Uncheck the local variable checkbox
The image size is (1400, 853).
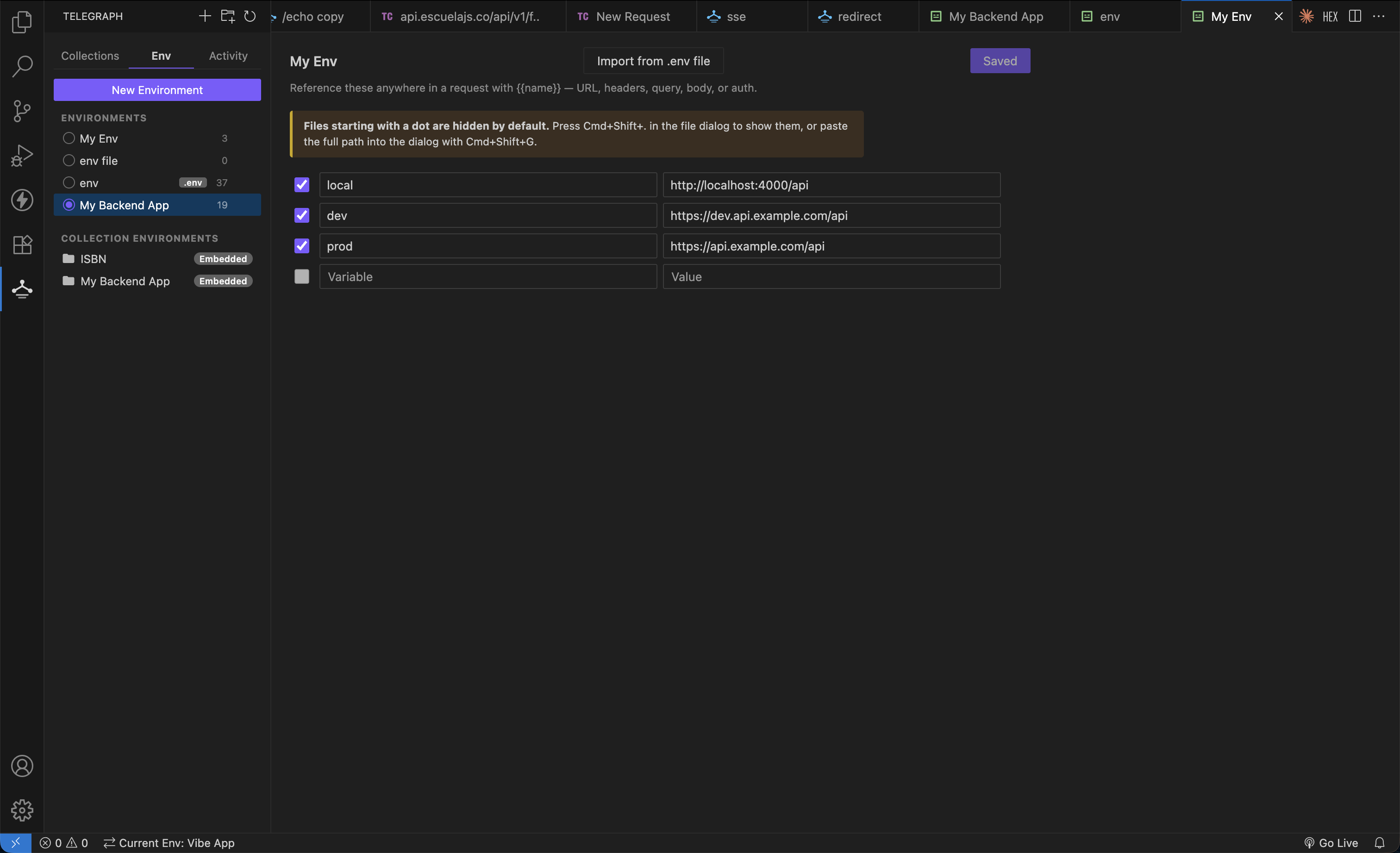click(x=302, y=185)
